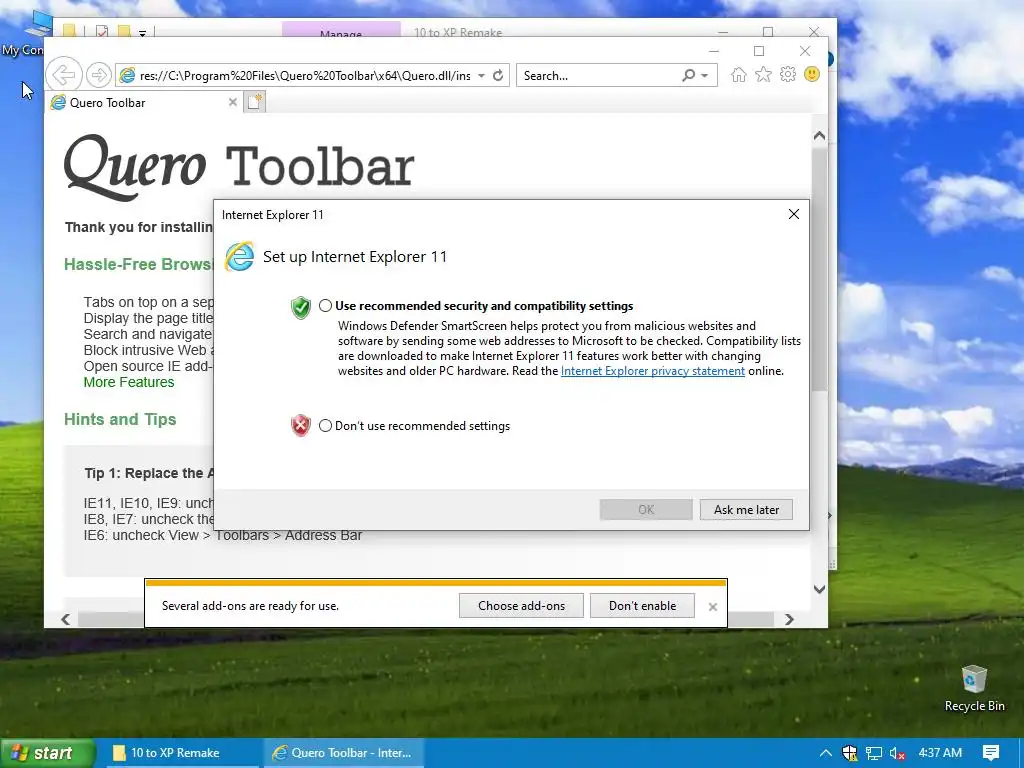Maximize the Internet Explorer window
Viewport: 1024px width, 768px height.
click(x=759, y=51)
